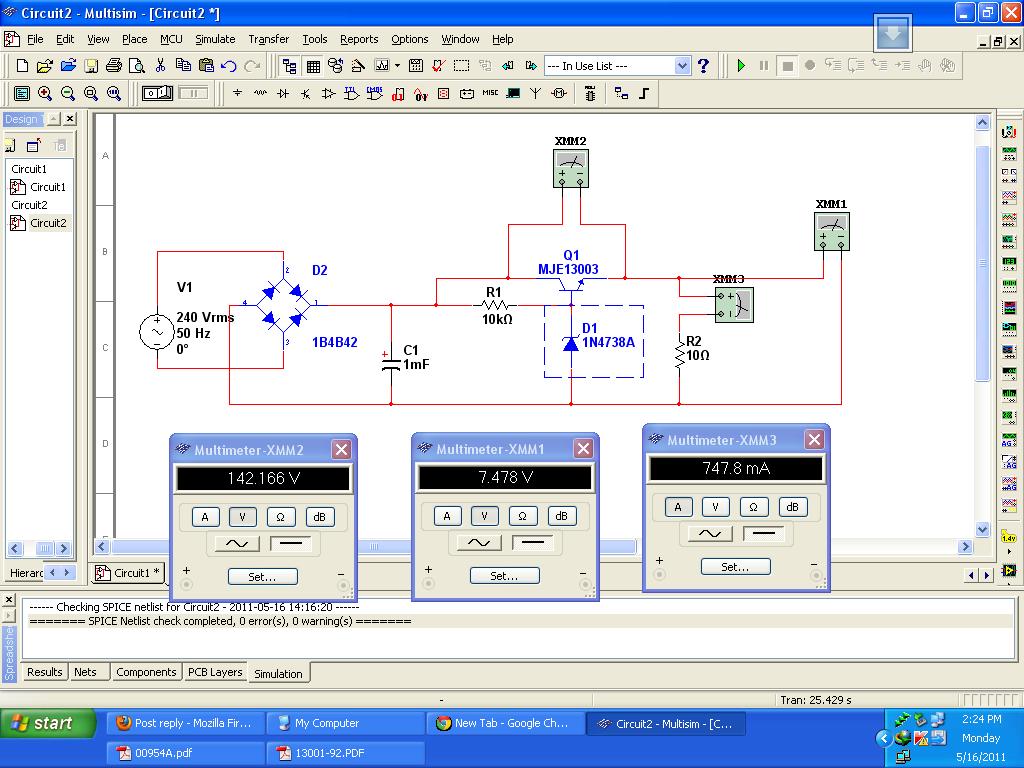
Task: Click Set... on Multimeter-XMM1
Action: (x=505, y=575)
